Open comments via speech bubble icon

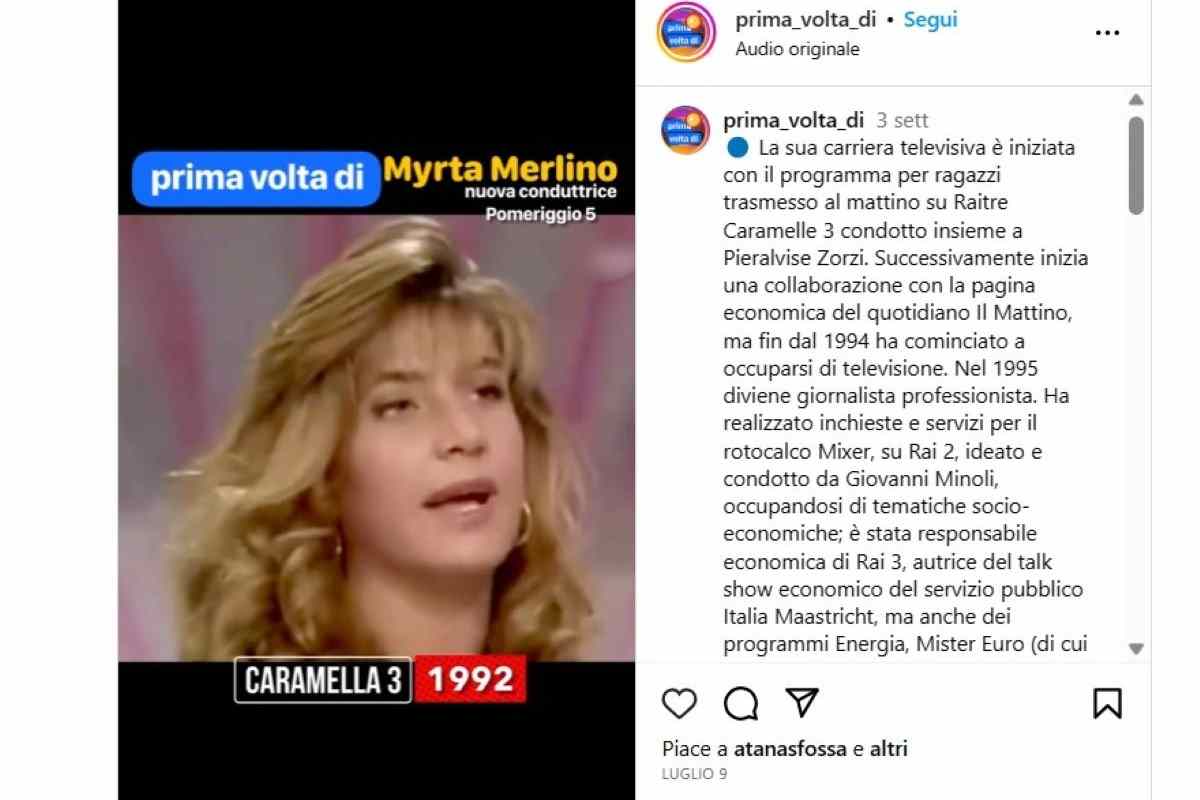(741, 704)
